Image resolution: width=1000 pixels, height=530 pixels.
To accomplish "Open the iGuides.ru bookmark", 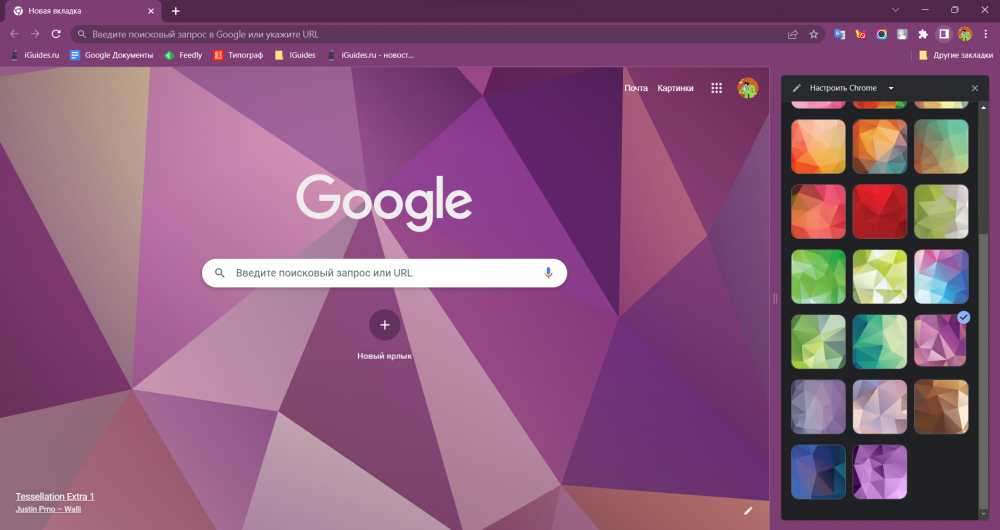I will point(36,55).
